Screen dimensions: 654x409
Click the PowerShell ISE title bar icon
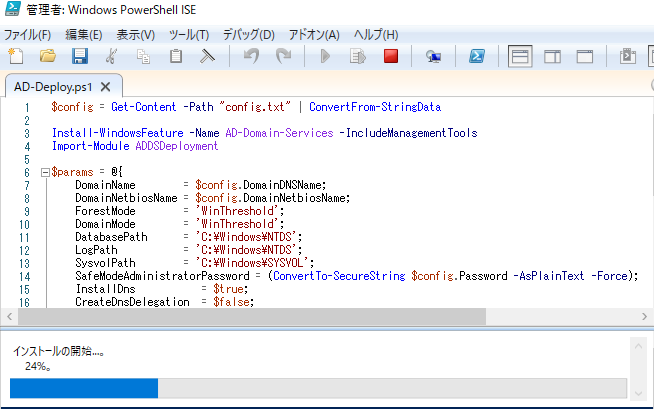tap(13, 9)
